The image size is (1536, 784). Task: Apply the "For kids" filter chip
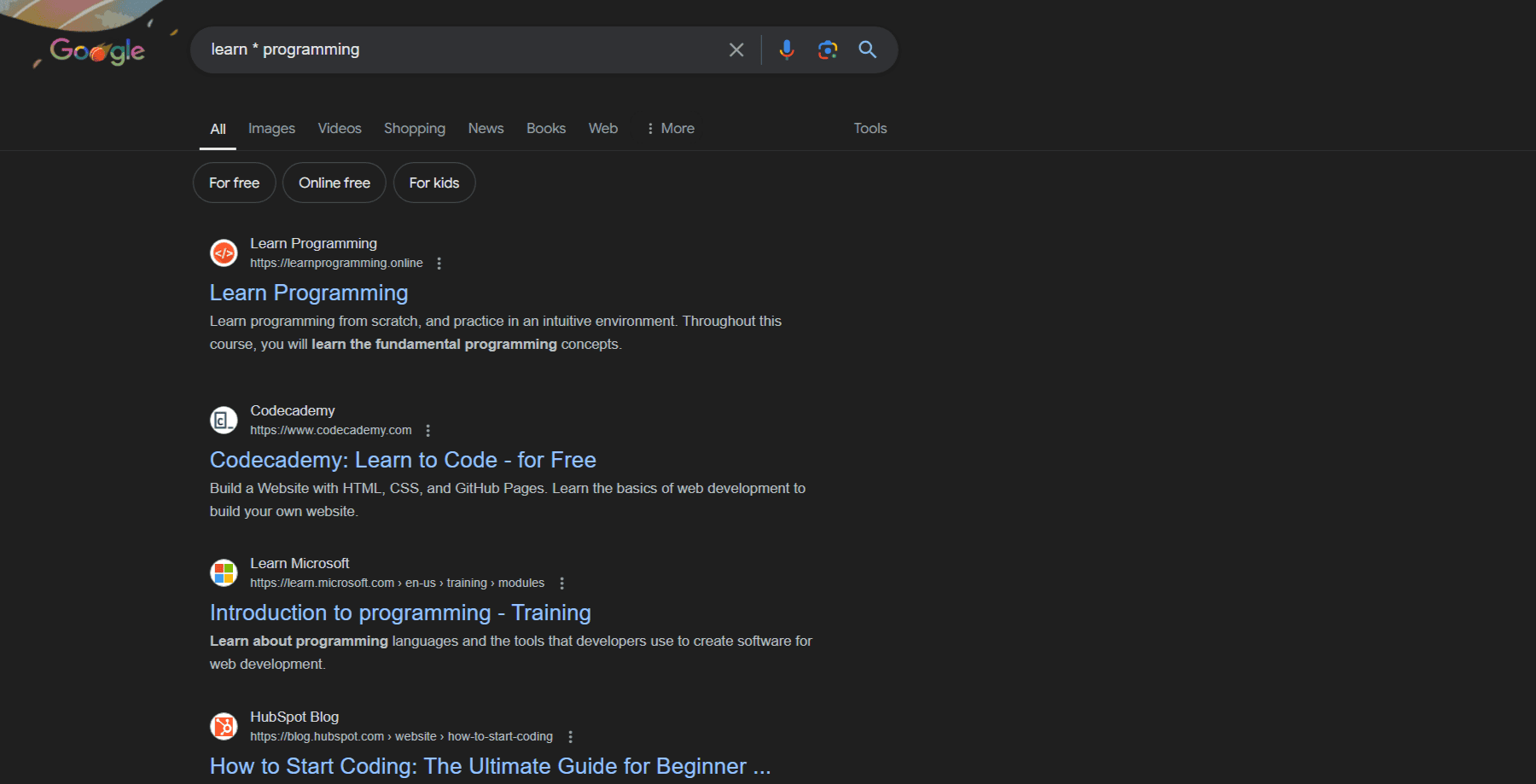[434, 183]
